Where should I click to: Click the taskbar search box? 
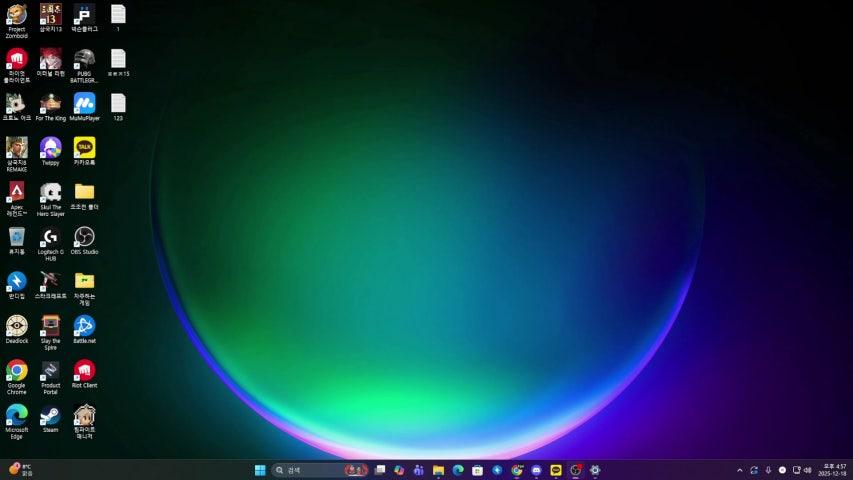(320, 470)
